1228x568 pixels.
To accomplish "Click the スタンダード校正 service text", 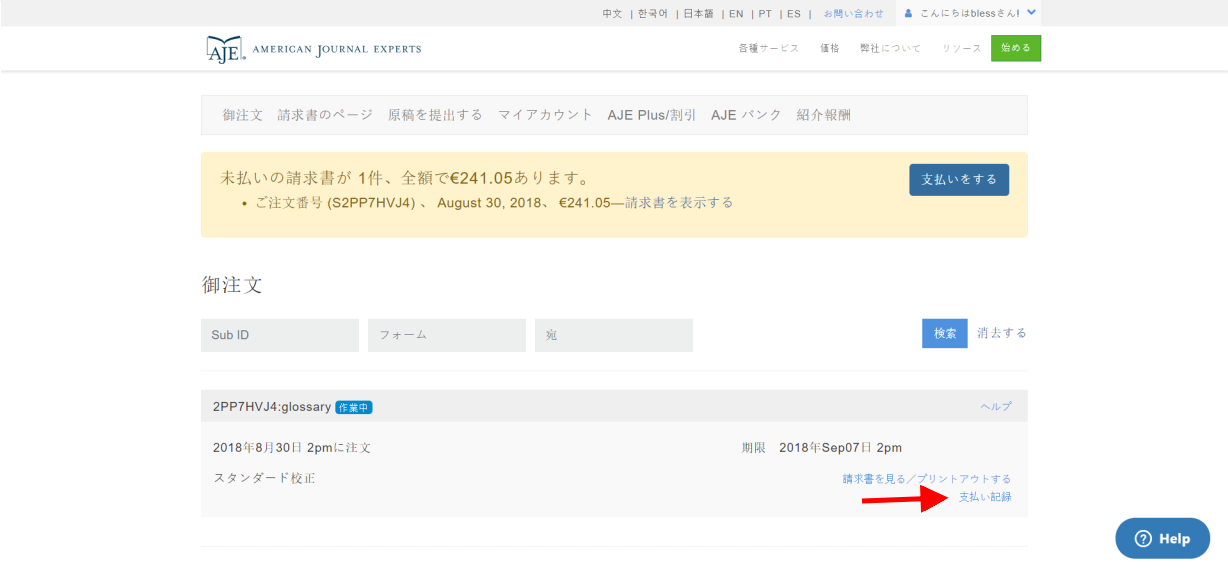I will (x=264, y=478).
